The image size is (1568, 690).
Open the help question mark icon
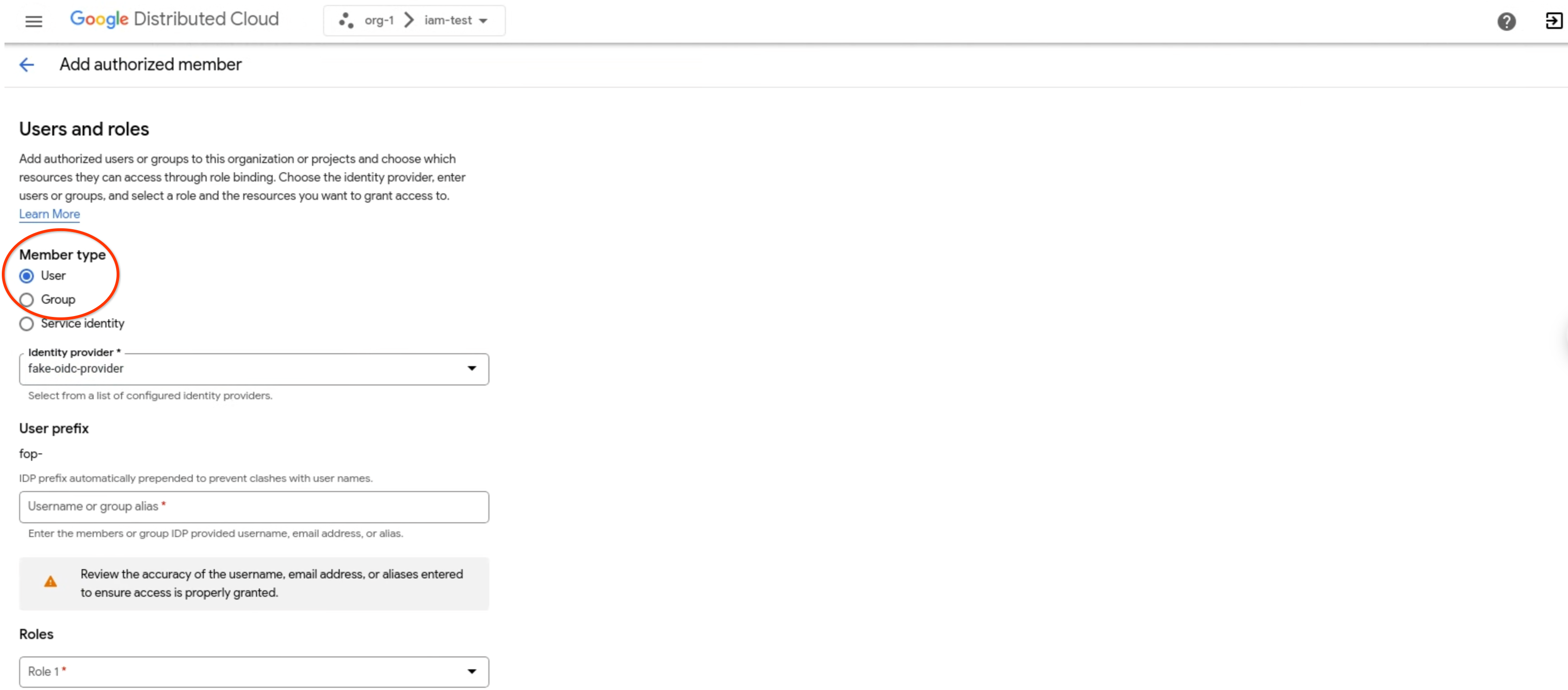click(x=1506, y=21)
